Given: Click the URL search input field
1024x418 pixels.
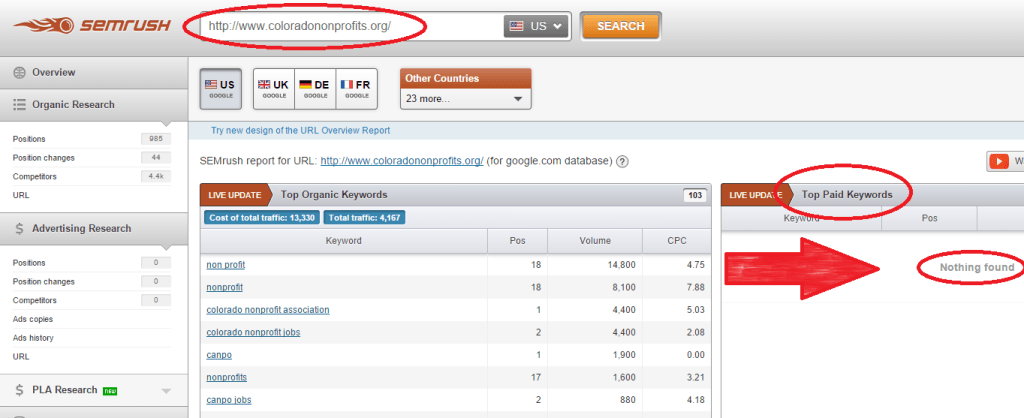Looking at the screenshot, I should click(x=353, y=26).
